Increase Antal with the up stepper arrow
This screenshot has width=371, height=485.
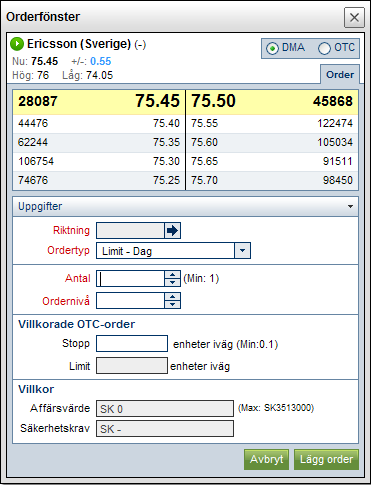[x=172, y=275]
